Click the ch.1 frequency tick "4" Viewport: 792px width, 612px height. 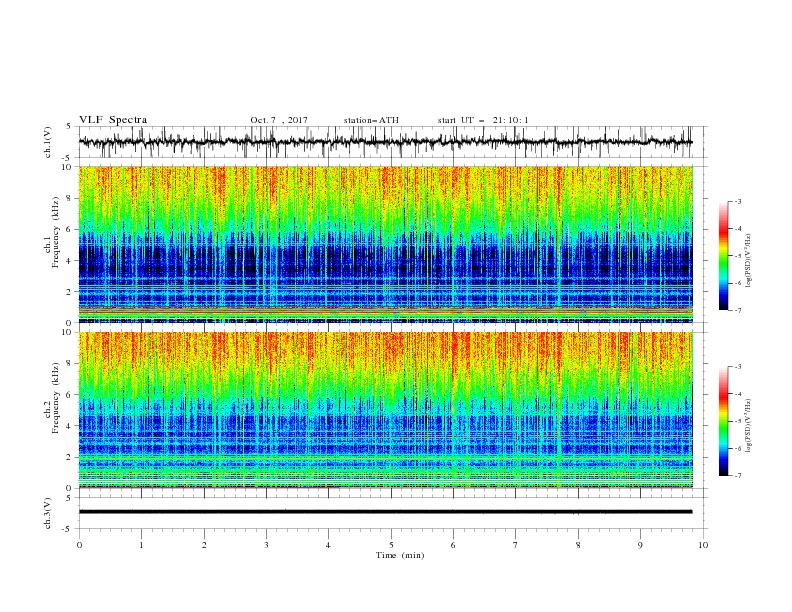[70, 261]
